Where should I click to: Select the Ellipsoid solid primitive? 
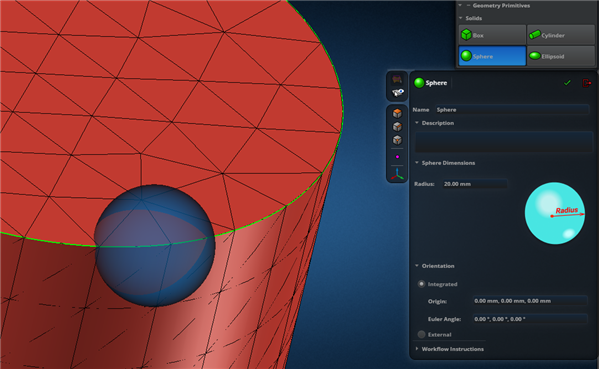(x=560, y=56)
